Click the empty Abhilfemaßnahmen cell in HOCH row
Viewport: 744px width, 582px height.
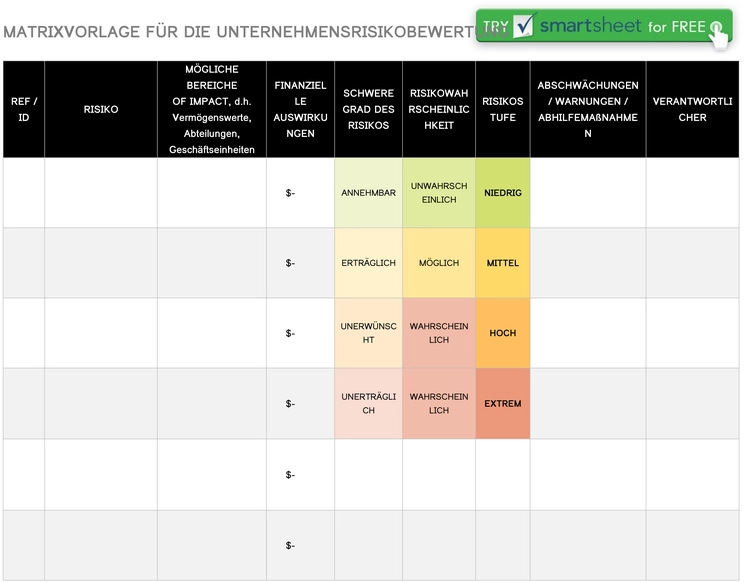pyautogui.click(x=588, y=333)
